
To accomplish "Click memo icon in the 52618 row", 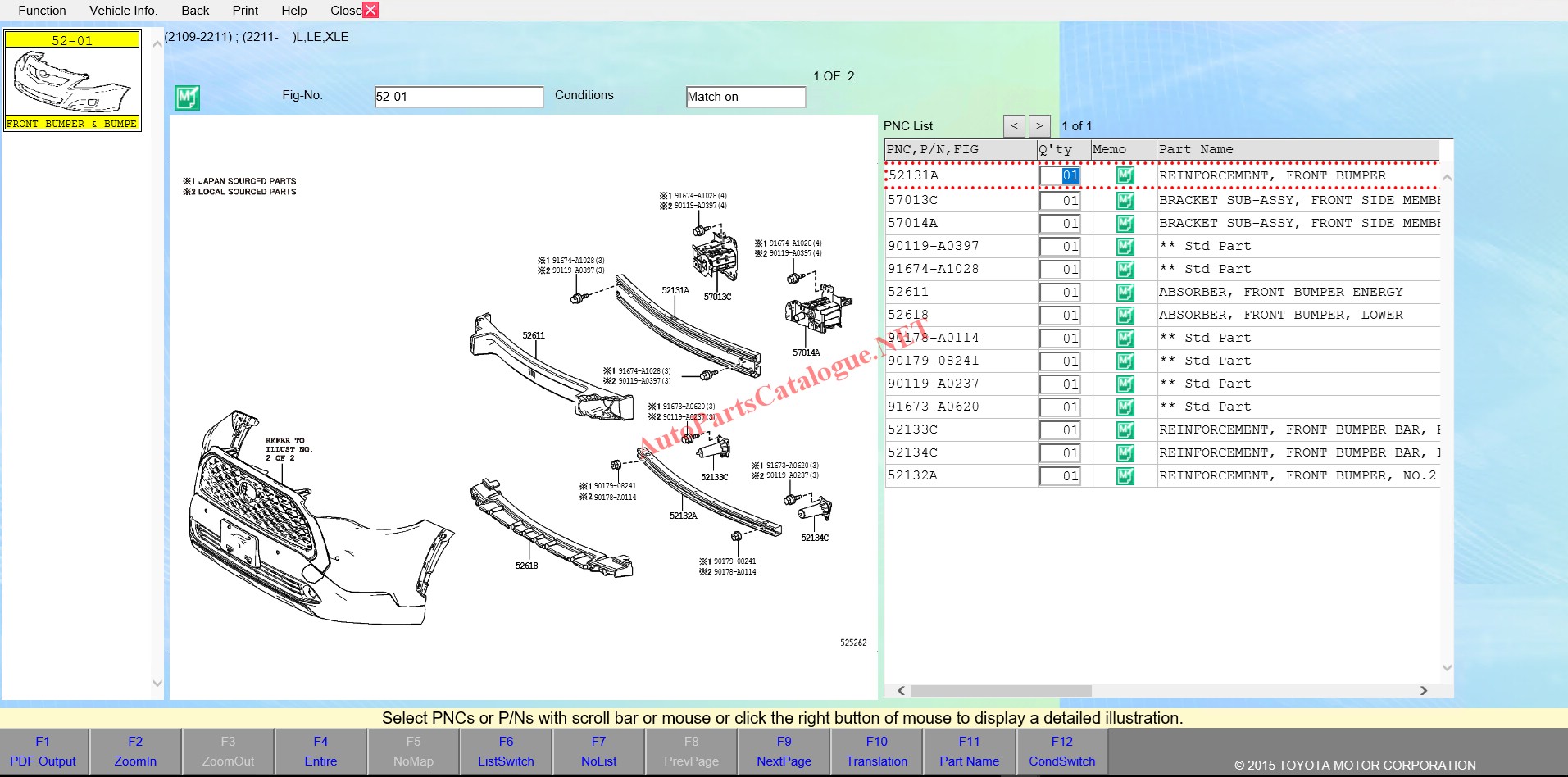I will 1125,316.
